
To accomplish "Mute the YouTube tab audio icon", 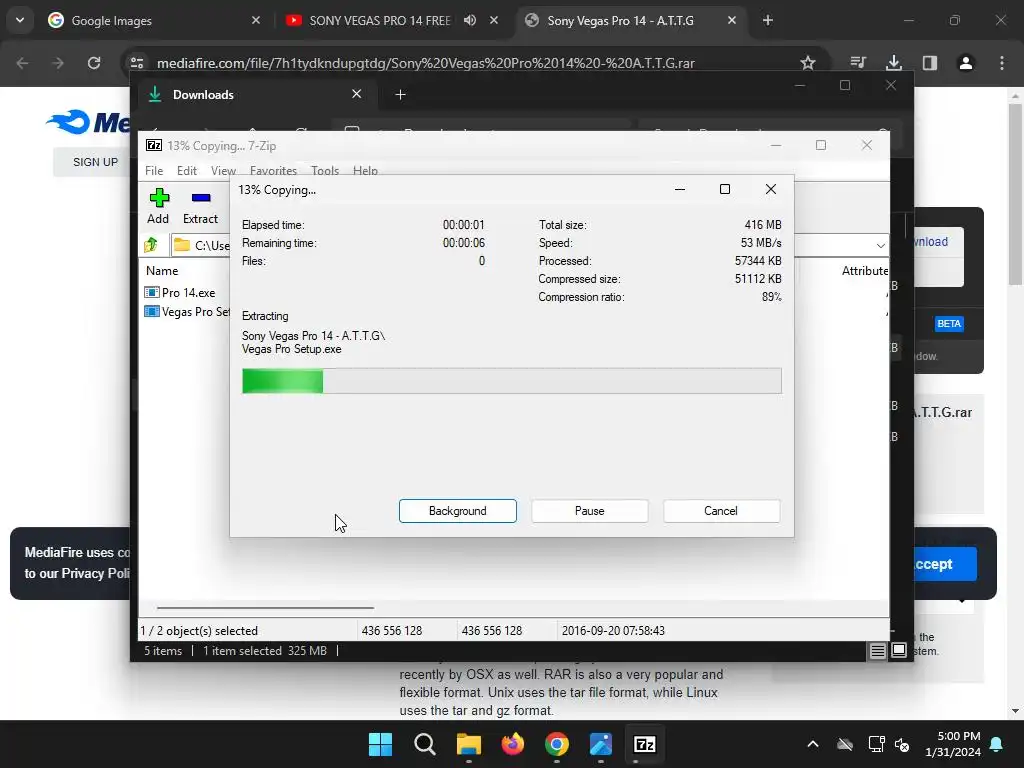I will click(470, 20).
